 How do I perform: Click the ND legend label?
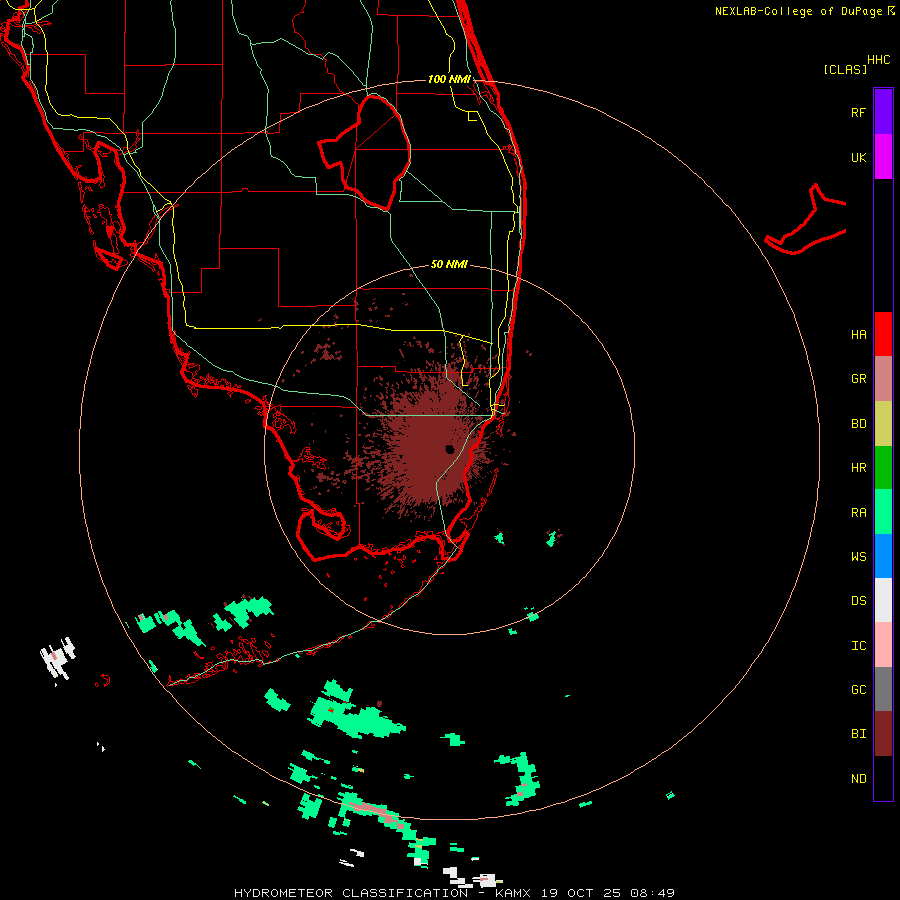click(x=858, y=779)
